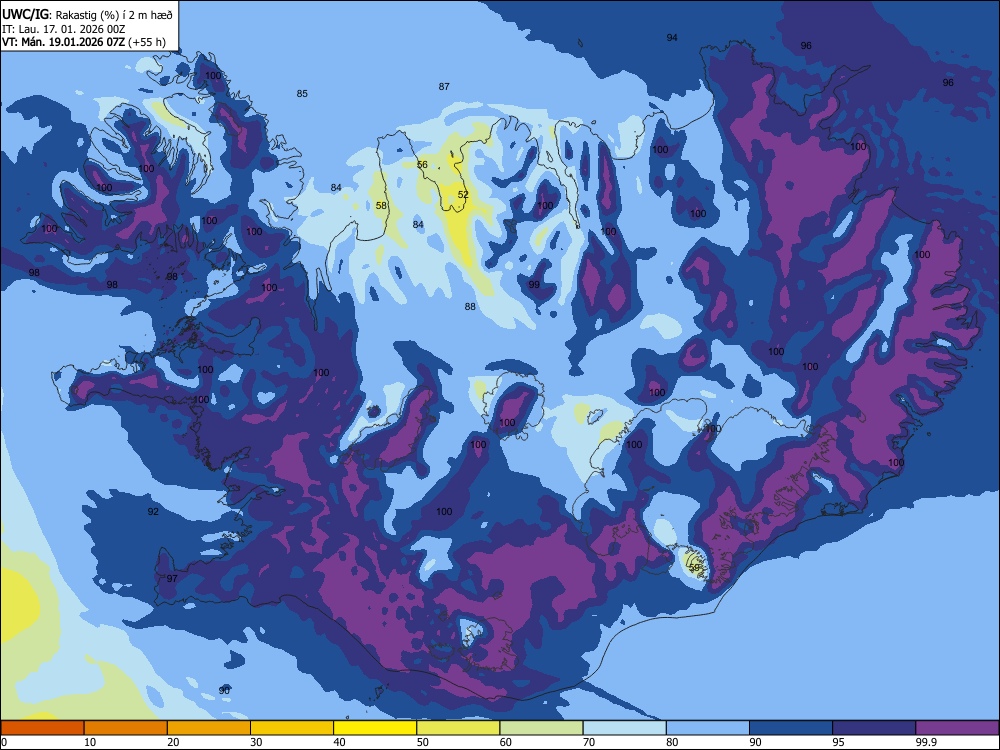
Task: Click the 'IT: Lau. 17. 01. 2026 00Z' line
Action: [x=63, y=29]
